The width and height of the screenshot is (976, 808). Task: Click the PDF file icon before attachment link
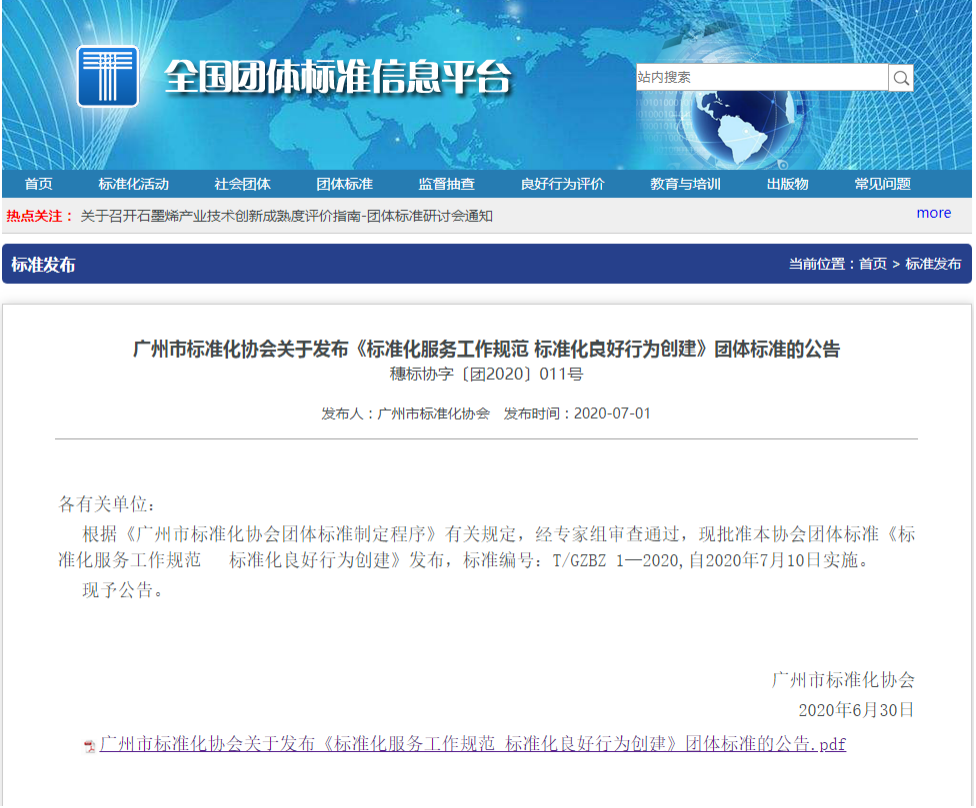[90, 746]
